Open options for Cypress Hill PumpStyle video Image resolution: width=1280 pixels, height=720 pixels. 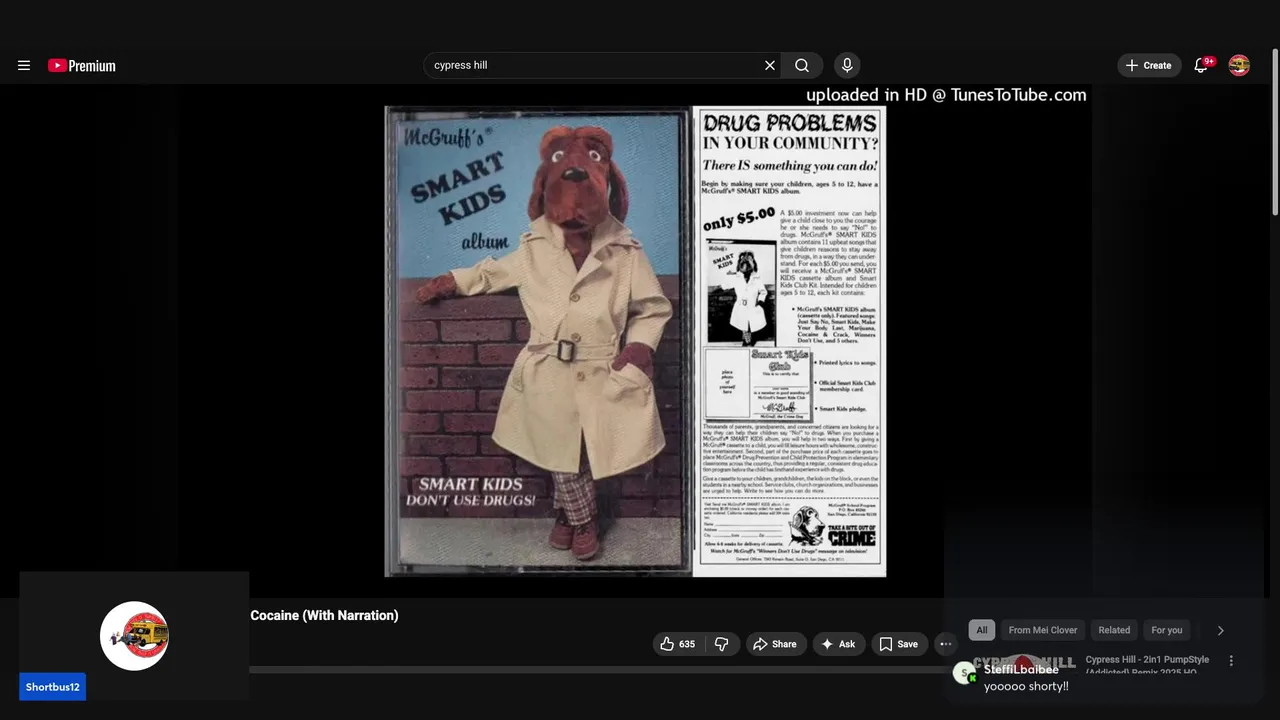coord(1231,661)
